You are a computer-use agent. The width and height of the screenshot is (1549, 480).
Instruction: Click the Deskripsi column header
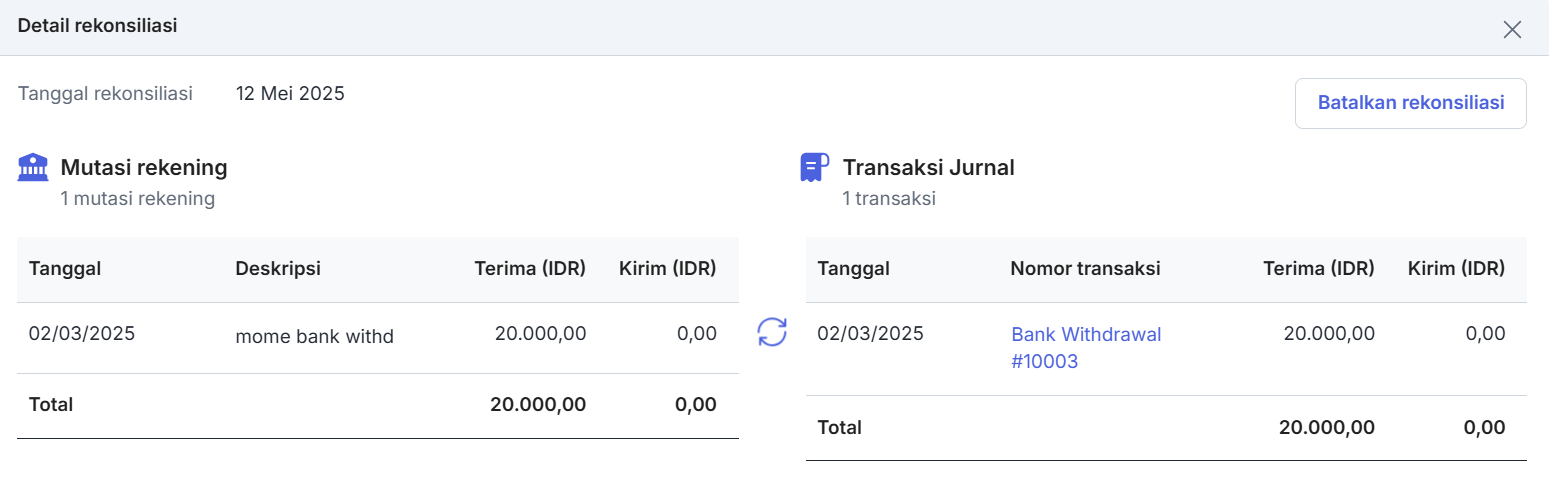coord(278,268)
